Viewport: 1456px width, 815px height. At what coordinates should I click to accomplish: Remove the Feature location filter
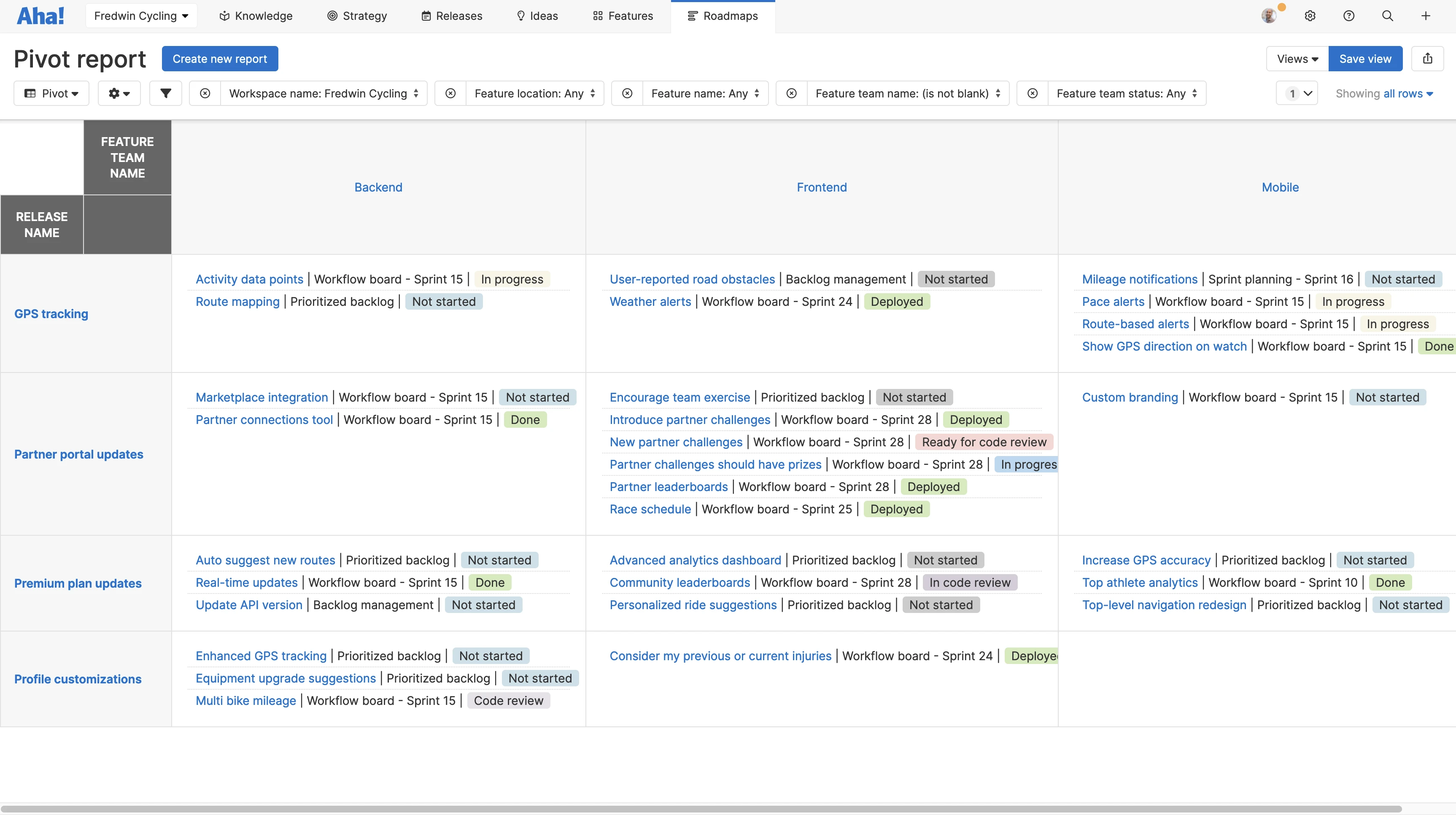click(x=450, y=93)
